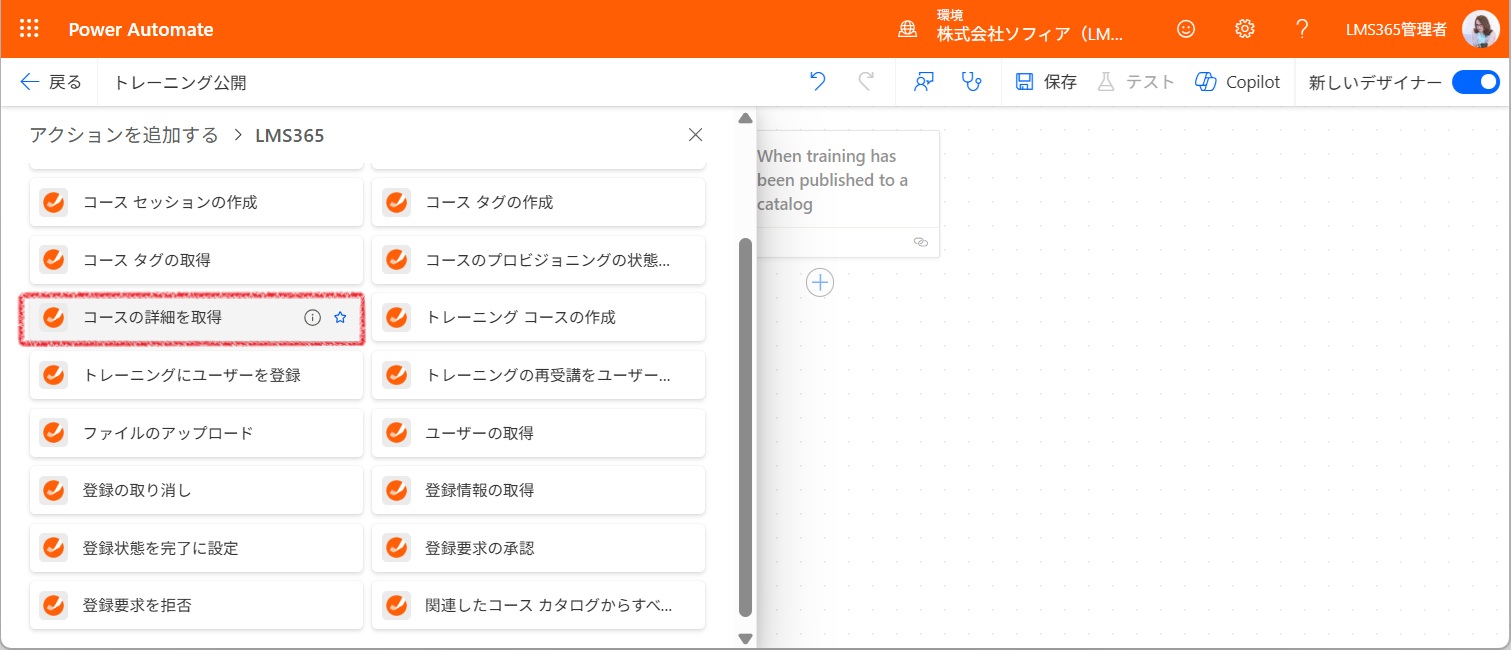Click the plus icon to add step
The height and width of the screenshot is (650, 1511).
pyautogui.click(x=820, y=283)
